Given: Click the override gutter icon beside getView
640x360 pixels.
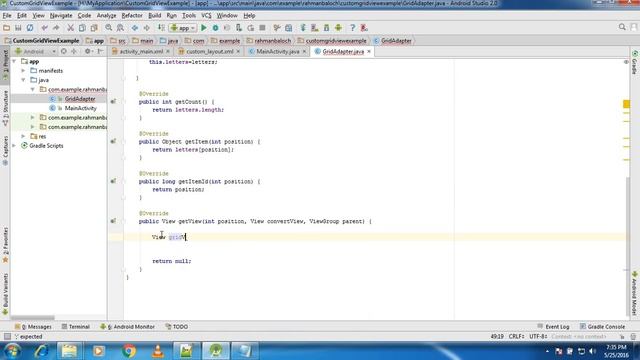Looking at the screenshot, I should [x=113, y=221].
